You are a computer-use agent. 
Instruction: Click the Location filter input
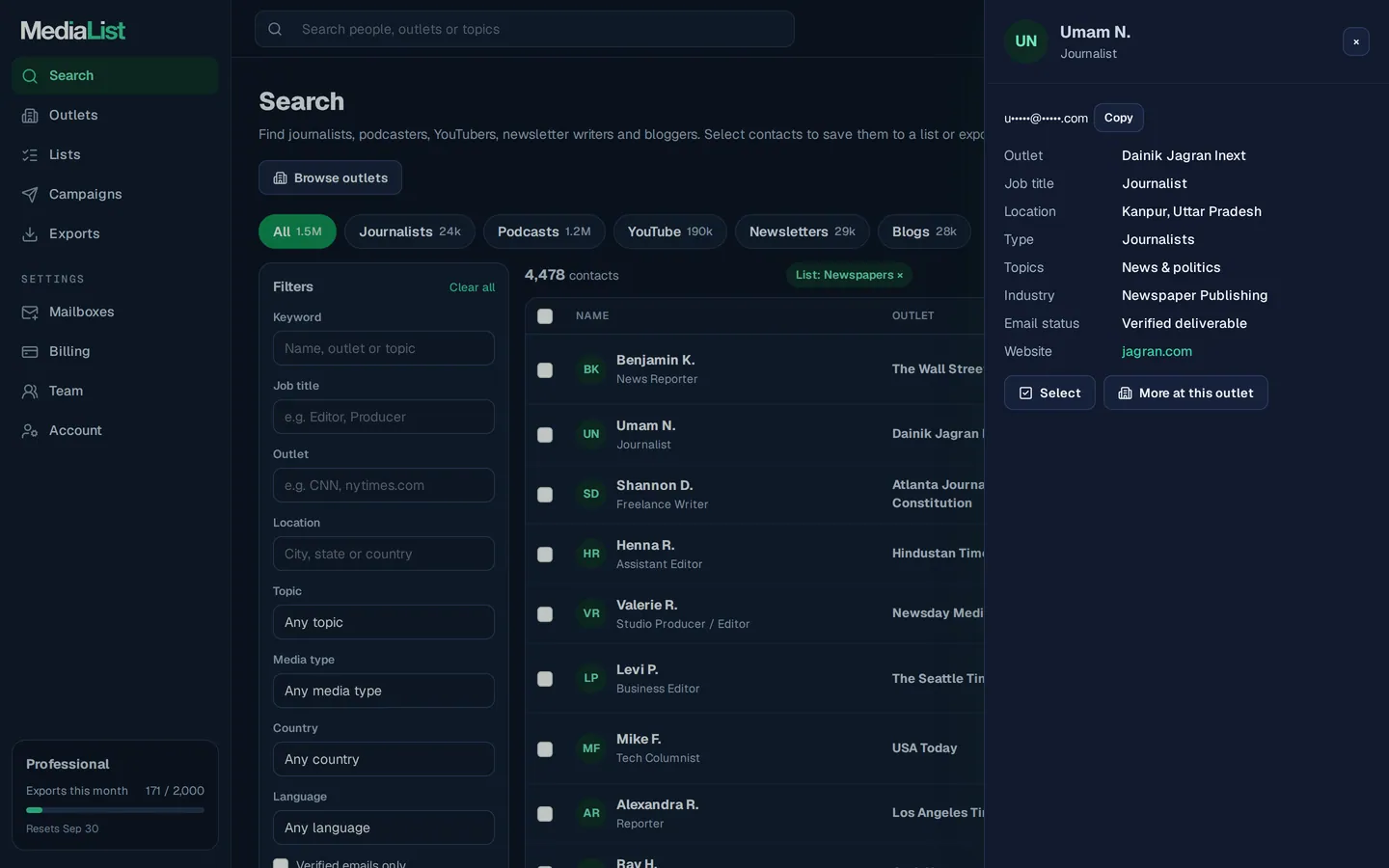coord(384,554)
